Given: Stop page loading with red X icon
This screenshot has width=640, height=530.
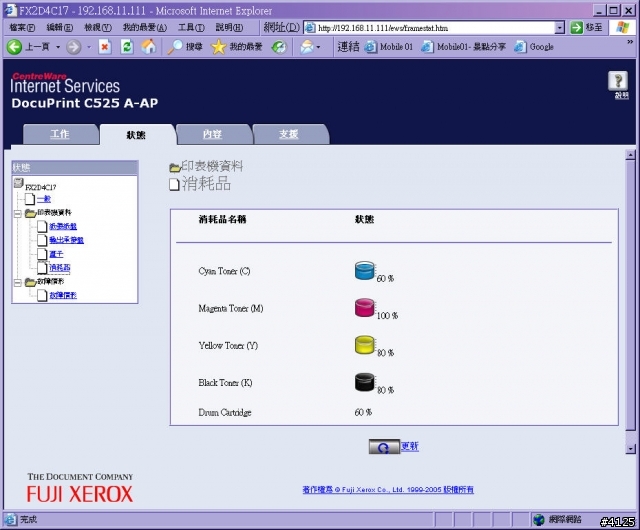Looking at the screenshot, I should pos(105,47).
